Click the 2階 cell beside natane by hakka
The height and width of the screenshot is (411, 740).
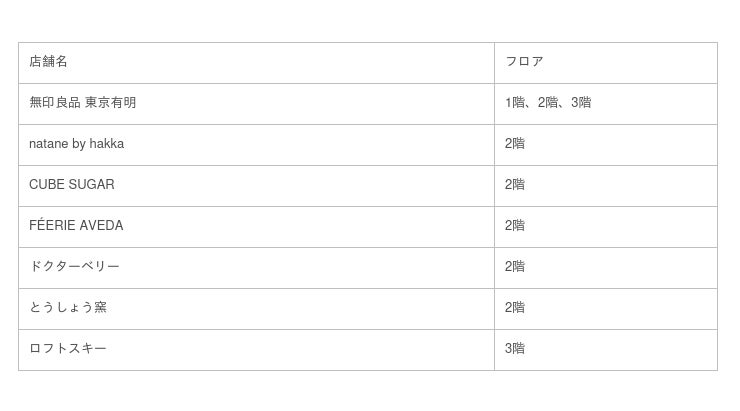click(x=514, y=143)
